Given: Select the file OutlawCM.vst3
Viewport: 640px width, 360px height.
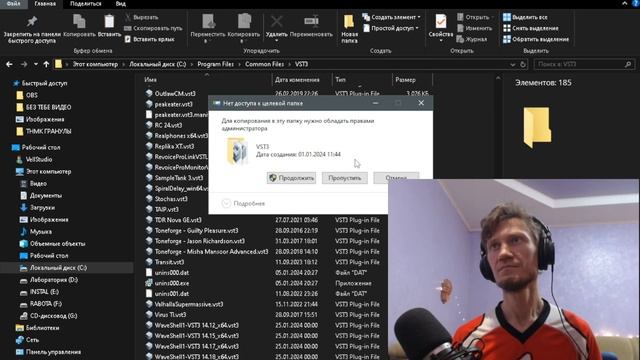Looking at the screenshot, I should tap(175, 93).
